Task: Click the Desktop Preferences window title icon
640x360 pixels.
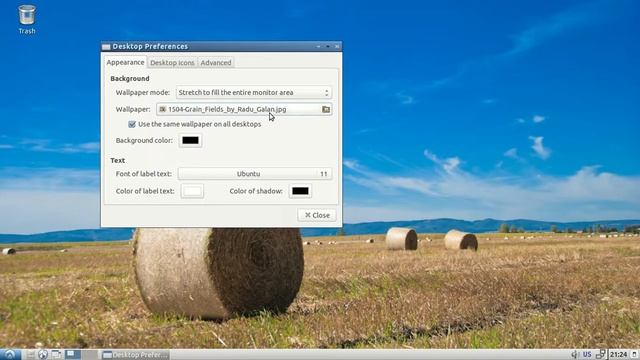Action: coord(106,47)
